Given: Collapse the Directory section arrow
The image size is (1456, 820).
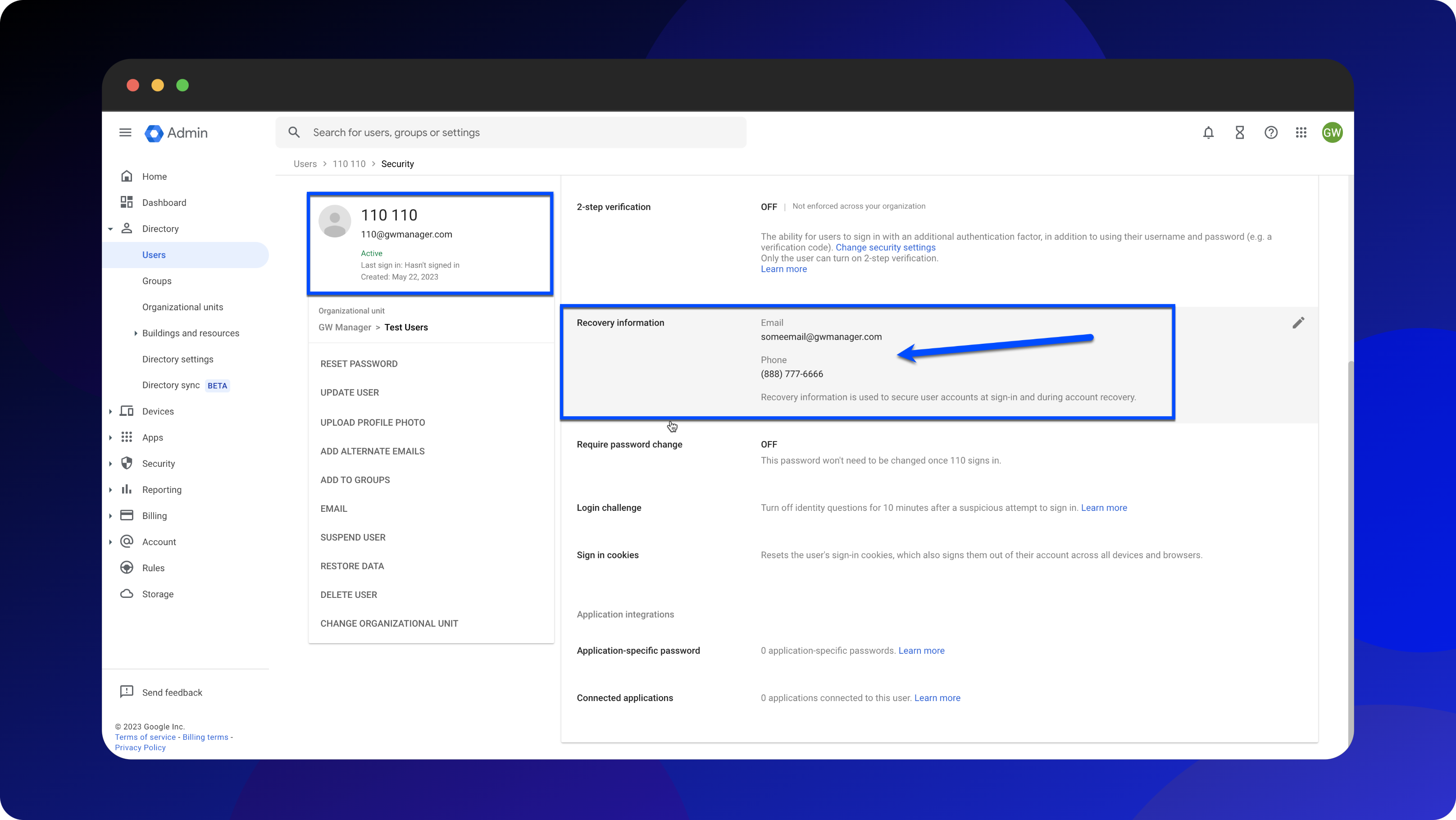Looking at the screenshot, I should point(110,229).
